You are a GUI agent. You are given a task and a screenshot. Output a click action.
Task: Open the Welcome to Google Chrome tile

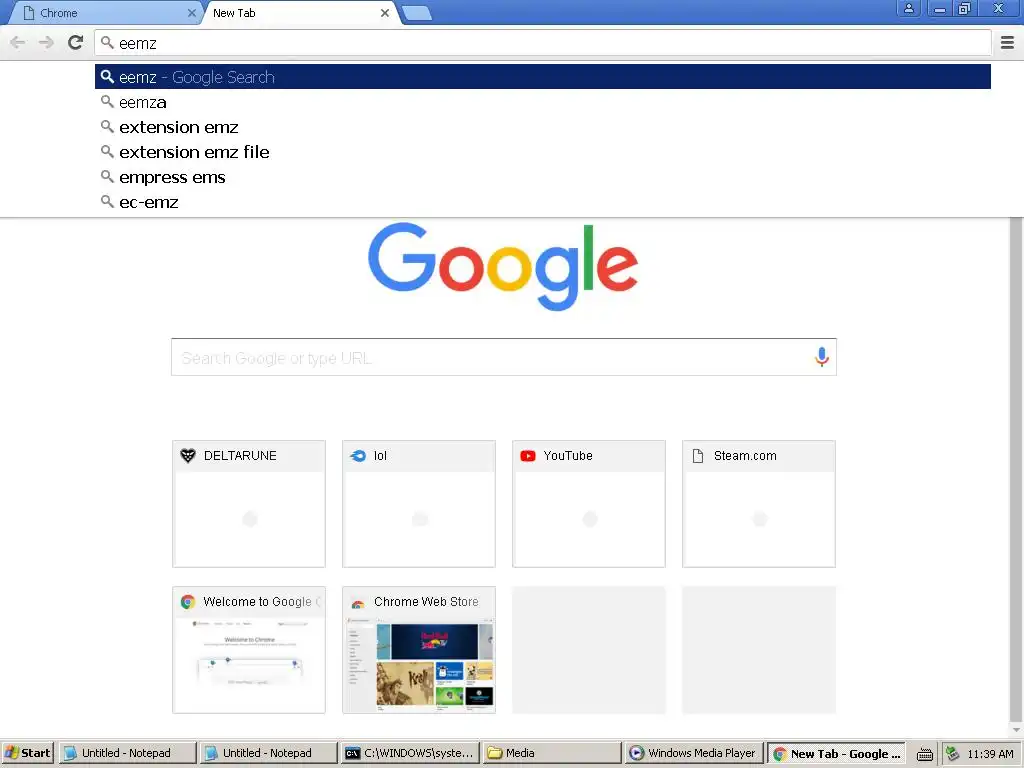[x=249, y=650]
